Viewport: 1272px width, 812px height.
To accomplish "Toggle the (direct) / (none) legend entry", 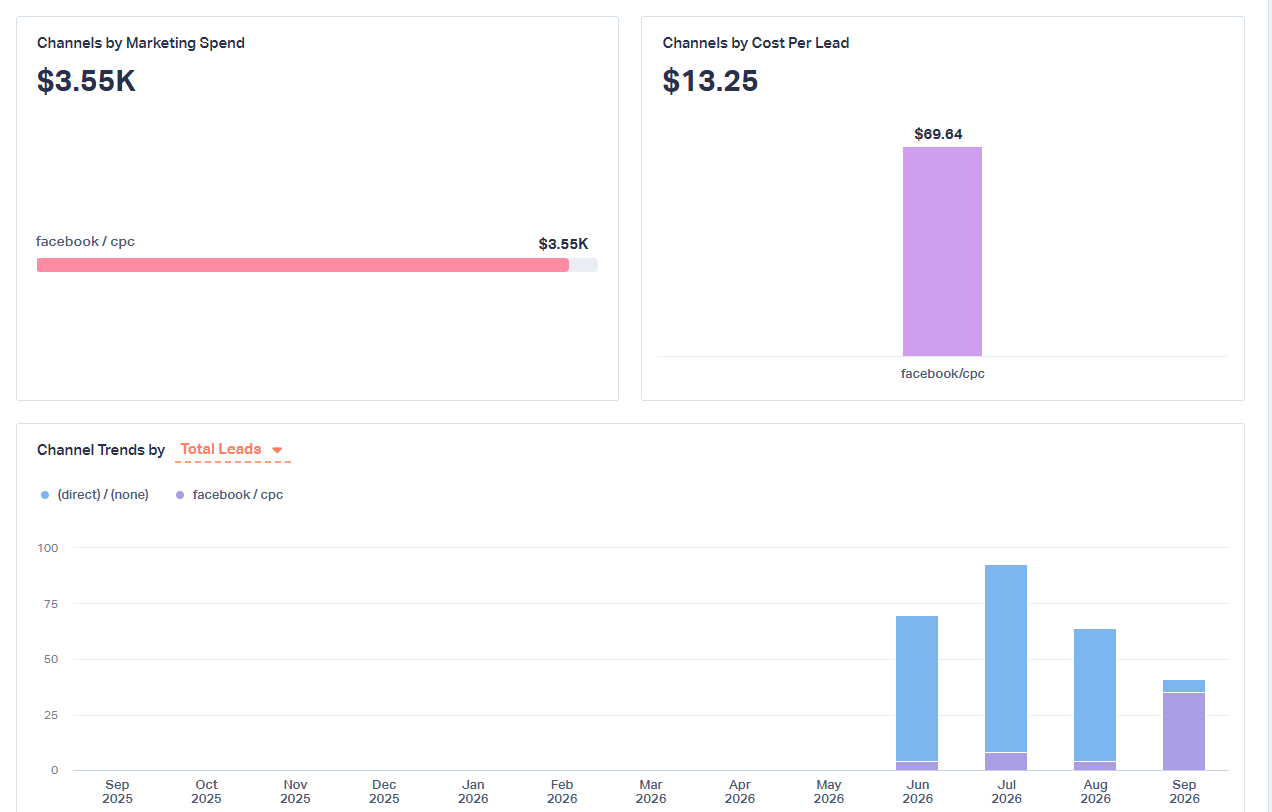I will pos(95,494).
